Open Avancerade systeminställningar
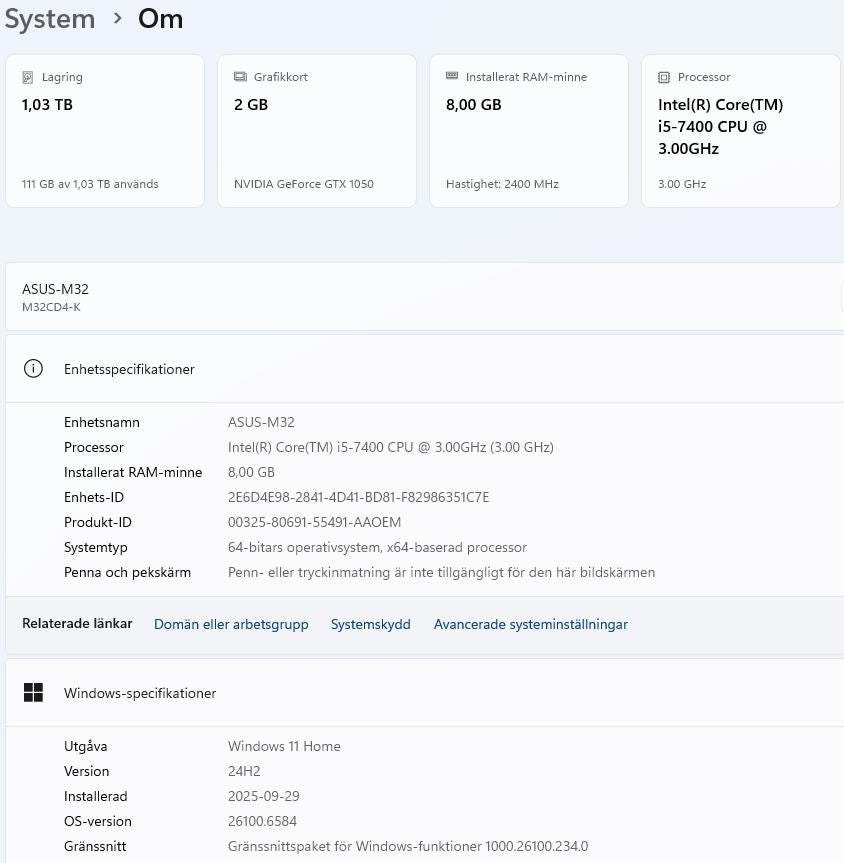The width and height of the screenshot is (844, 863). [530, 624]
